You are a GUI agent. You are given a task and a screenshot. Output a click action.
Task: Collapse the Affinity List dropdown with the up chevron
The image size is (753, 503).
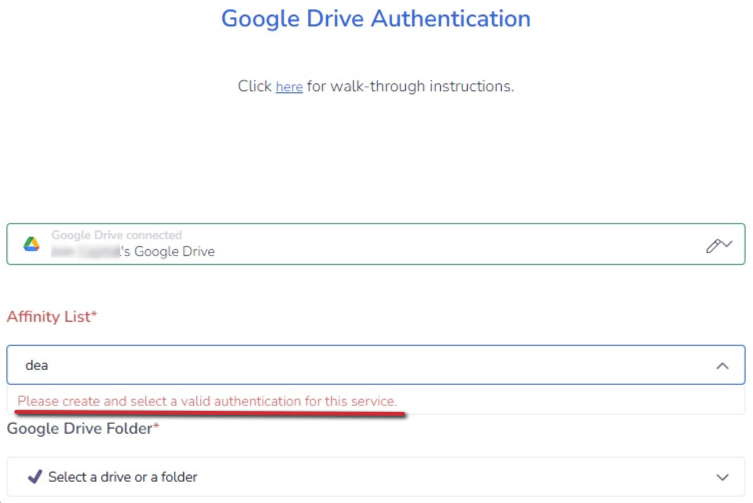tap(722, 366)
